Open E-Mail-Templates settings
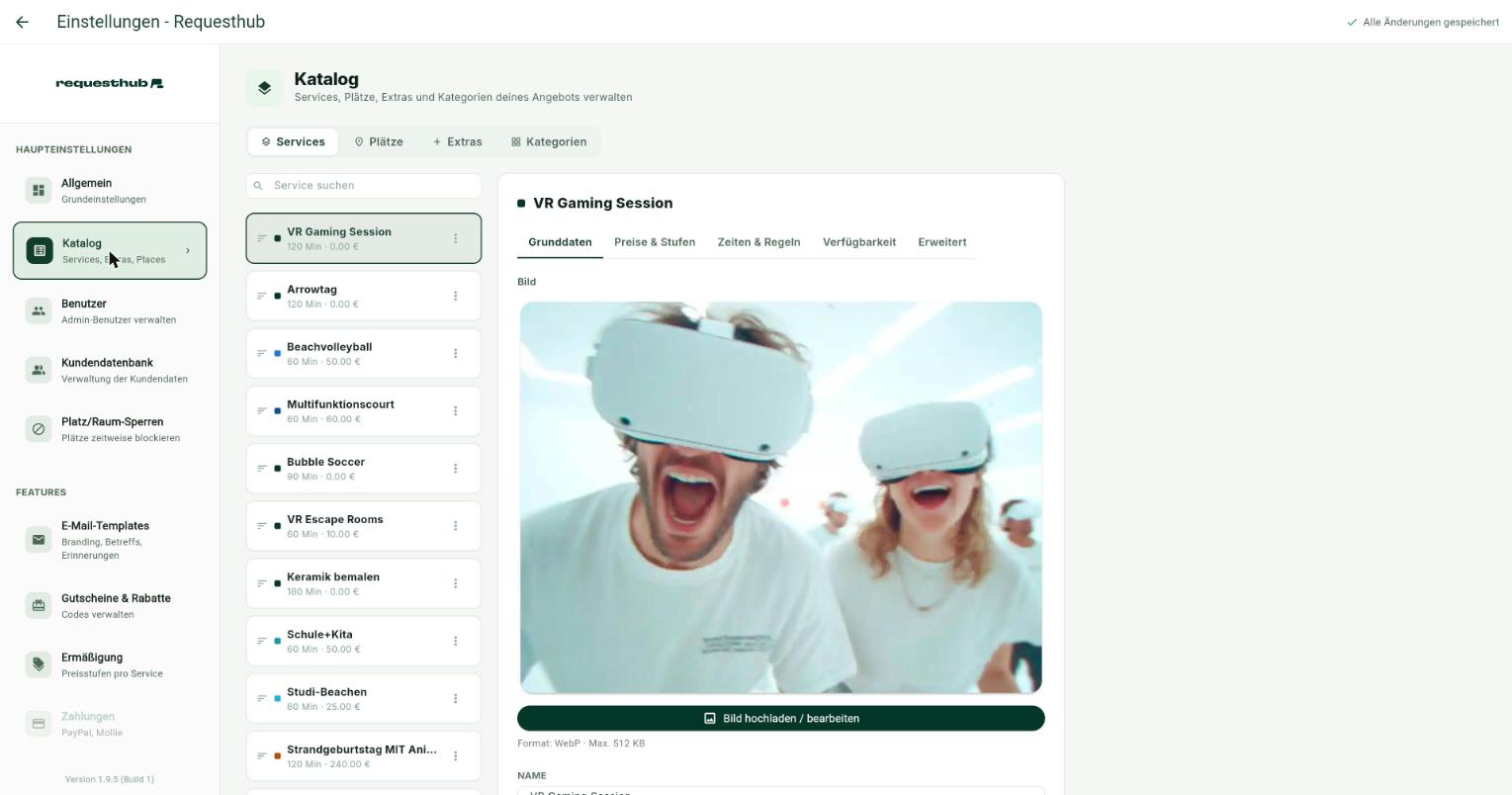This screenshot has height=795, width=1512. [x=110, y=540]
